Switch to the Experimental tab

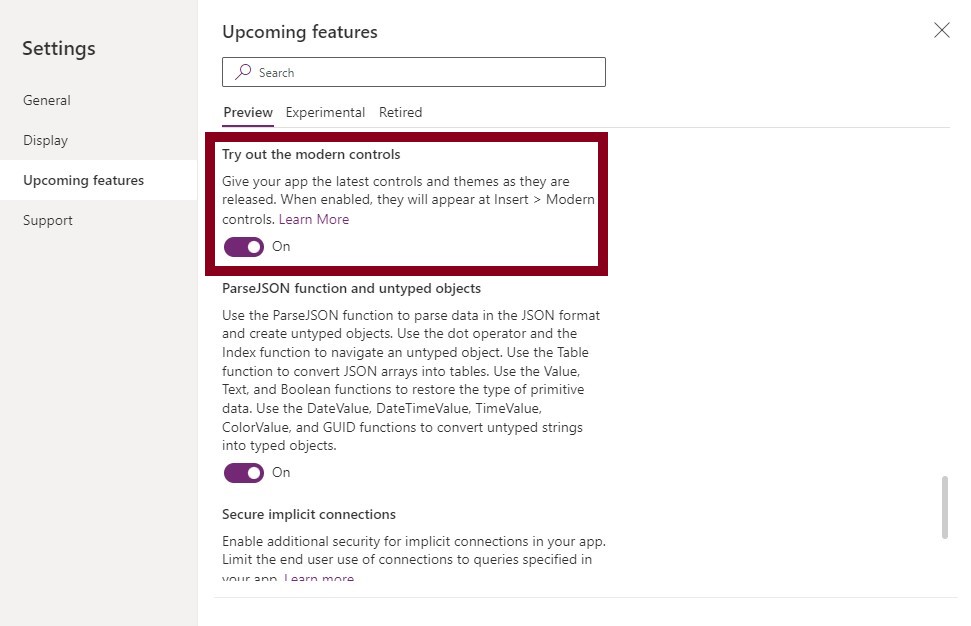[325, 112]
